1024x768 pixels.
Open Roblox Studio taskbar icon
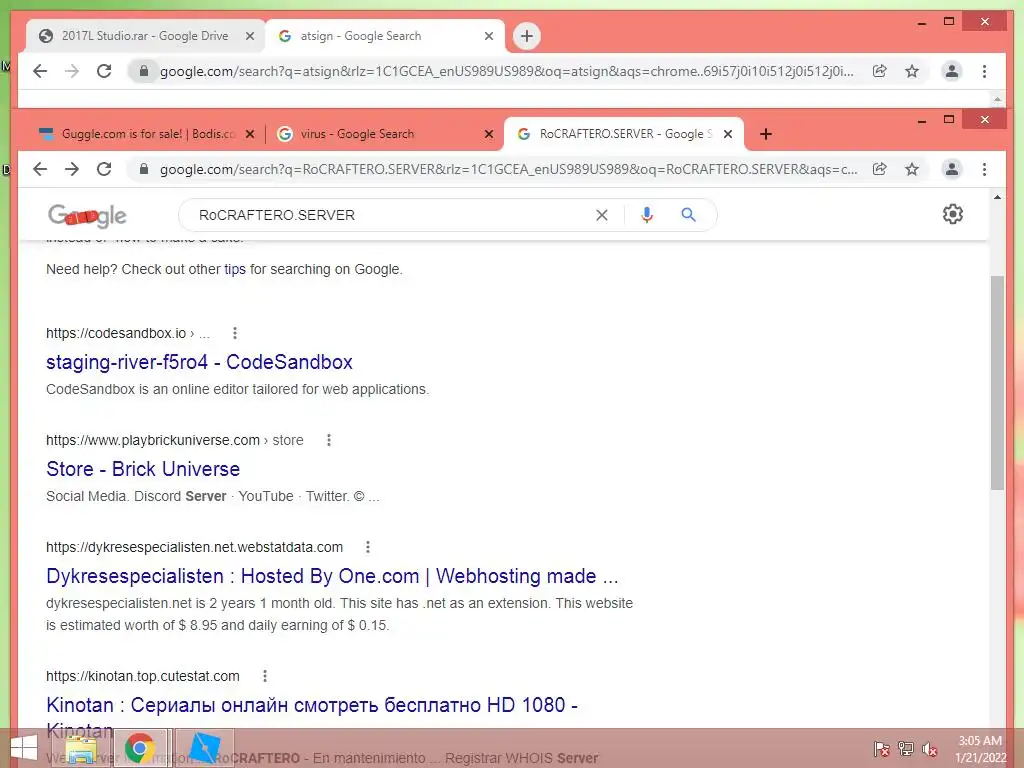point(204,748)
